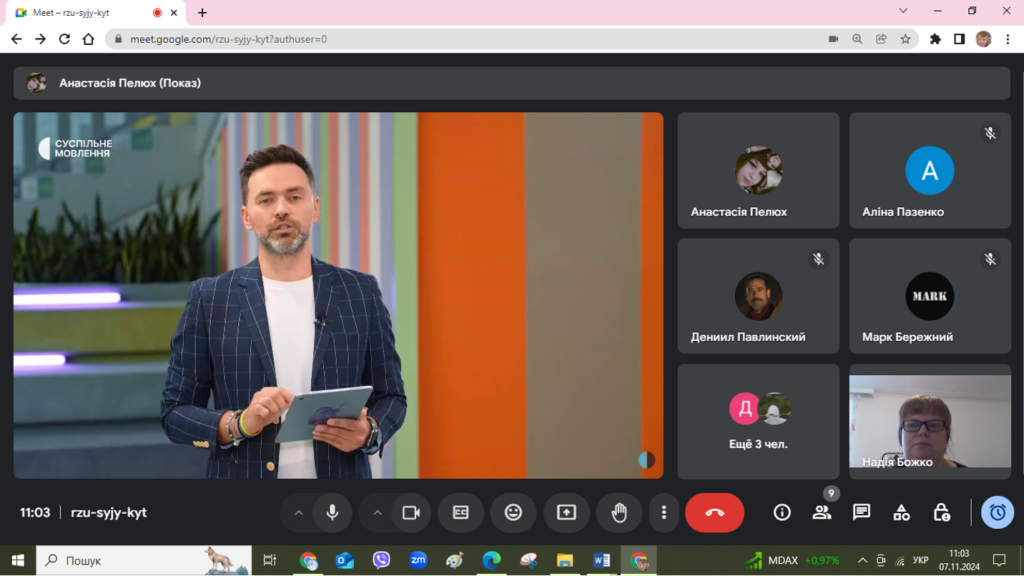Go to Chrome home page icon
The width and height of the screenshot is (1024, 576).
tap(88, 39)
